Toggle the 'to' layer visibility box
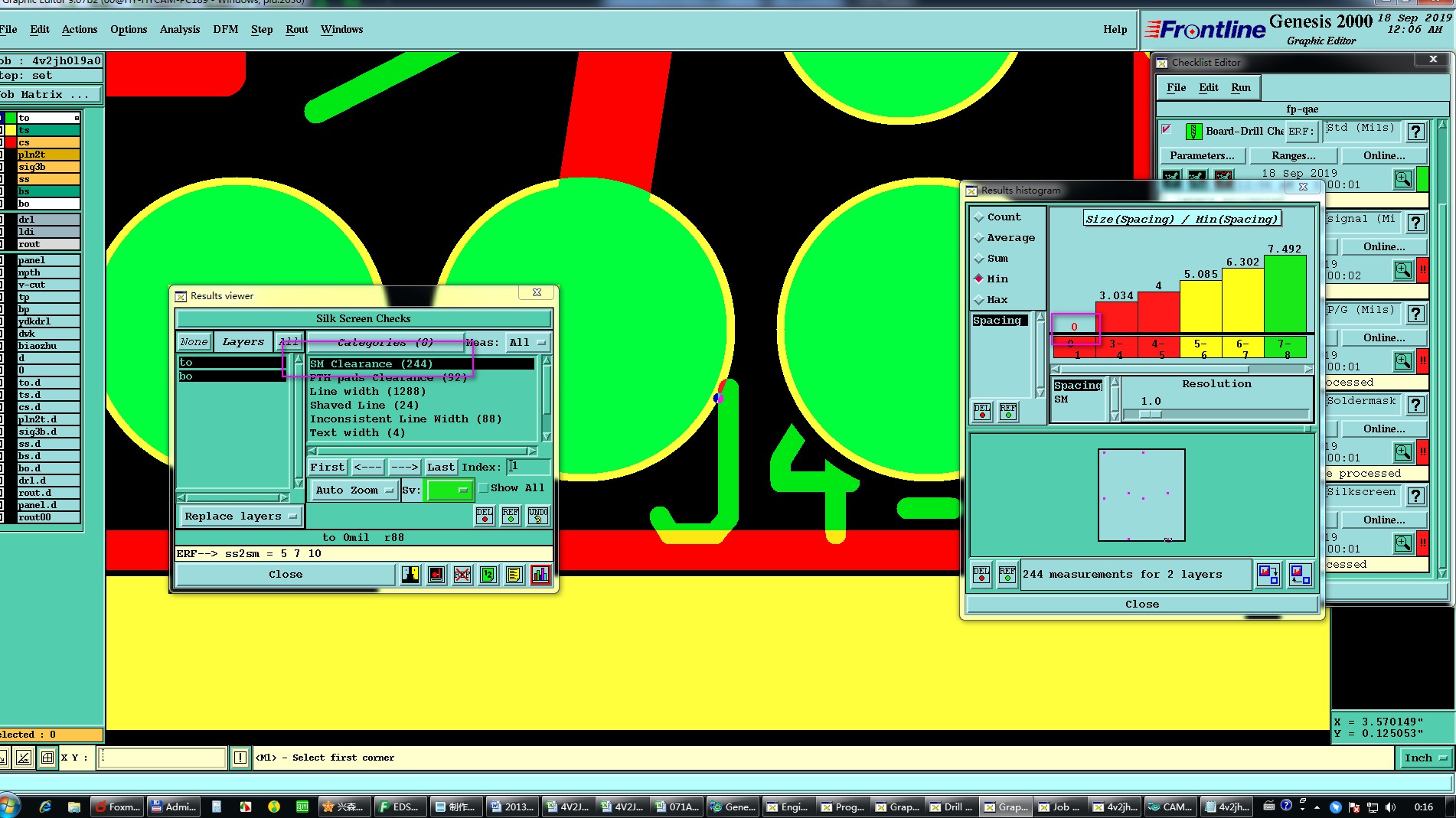This screenshot has height=818, width=1456. 3,118
